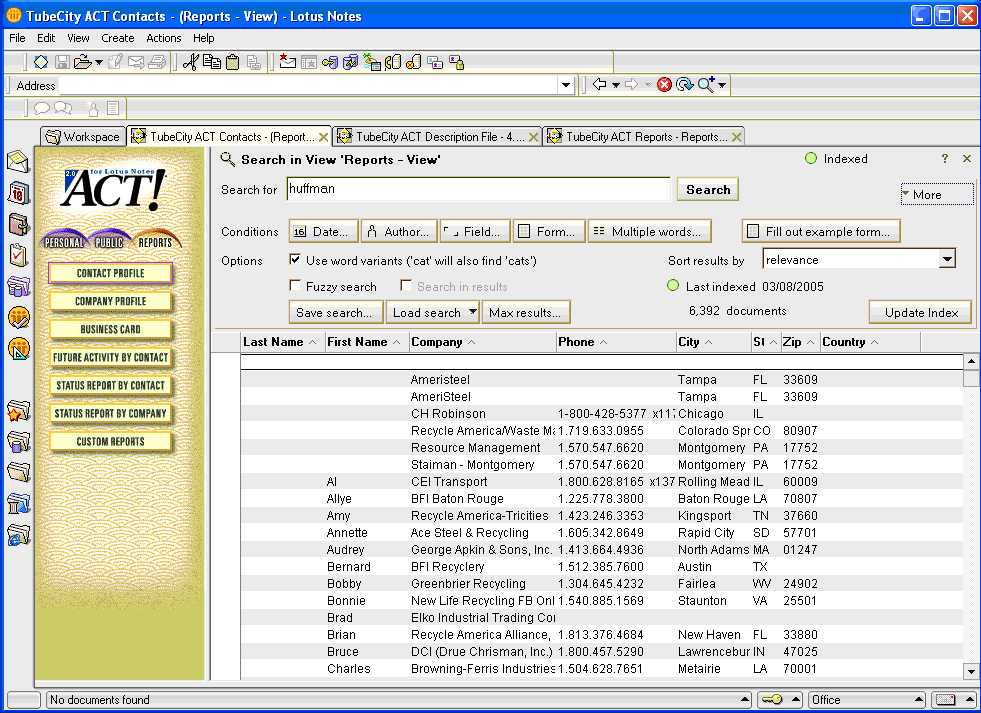Open the Sort results by dropdown
Image resolution: width=981 pixels, height=713 pixels.
tap(947, 259)
